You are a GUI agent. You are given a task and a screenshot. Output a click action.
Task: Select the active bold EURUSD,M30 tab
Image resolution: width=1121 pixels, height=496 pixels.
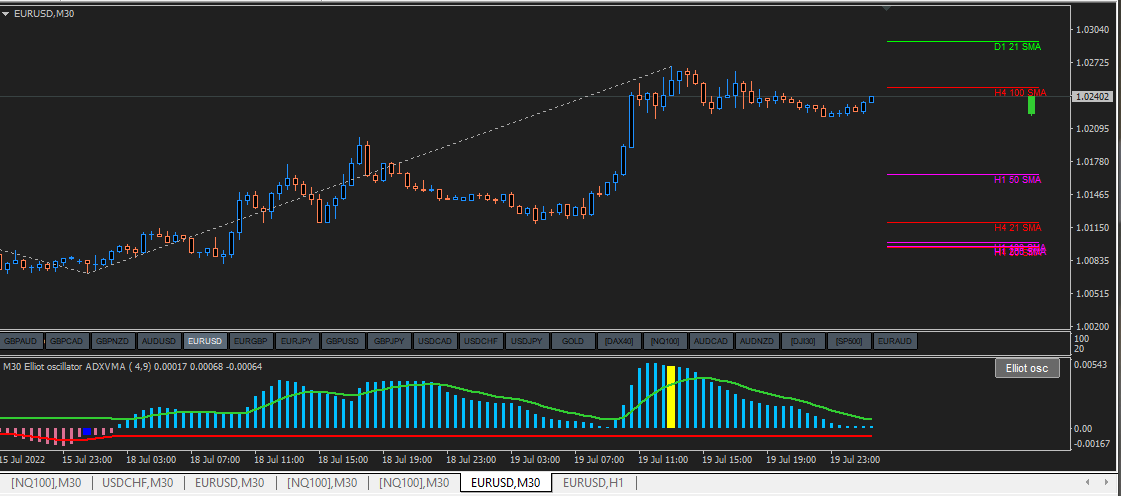506,484
